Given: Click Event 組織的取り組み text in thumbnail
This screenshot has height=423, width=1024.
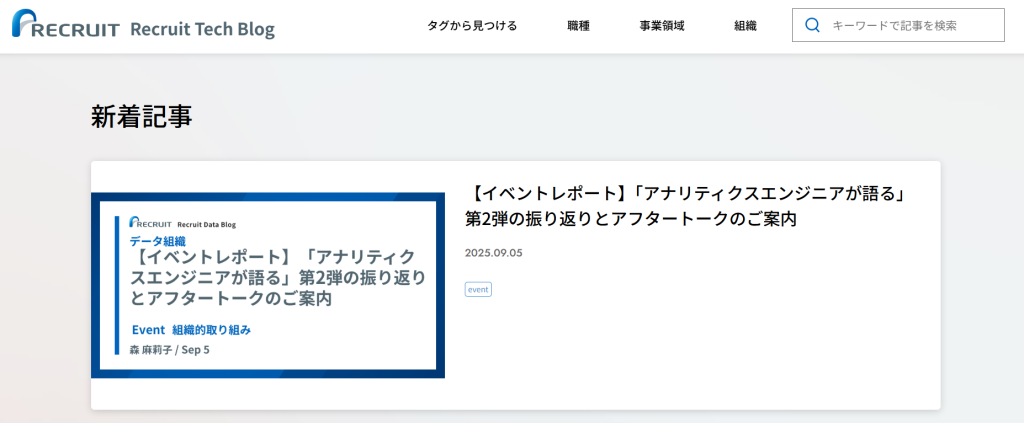Looking at the screenshot, I should pos(191,329).
